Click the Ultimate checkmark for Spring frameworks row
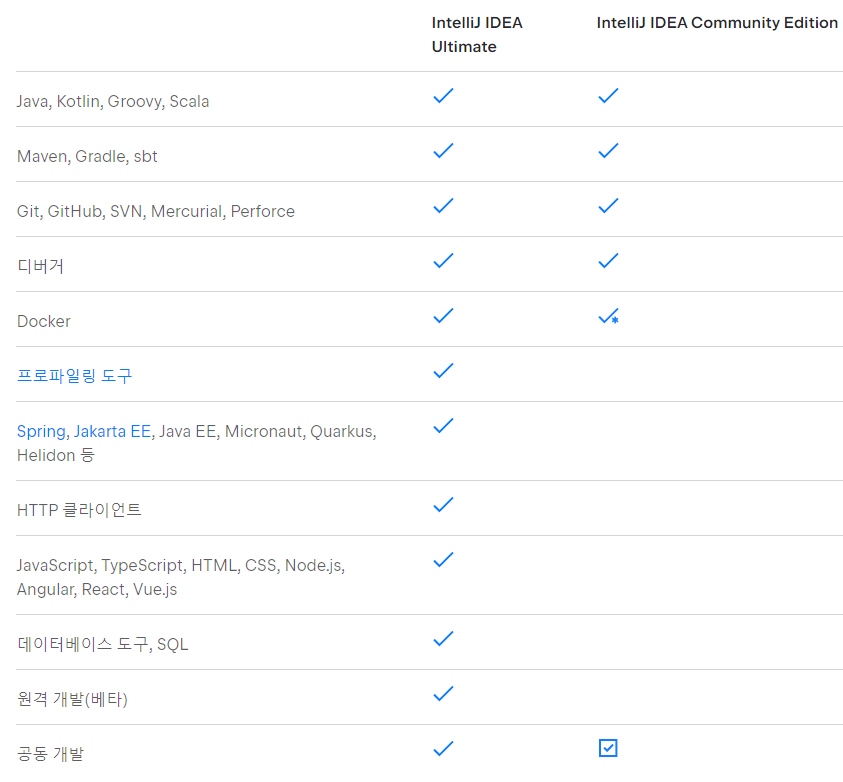This screenshot has height=782, width=843. 443,426
